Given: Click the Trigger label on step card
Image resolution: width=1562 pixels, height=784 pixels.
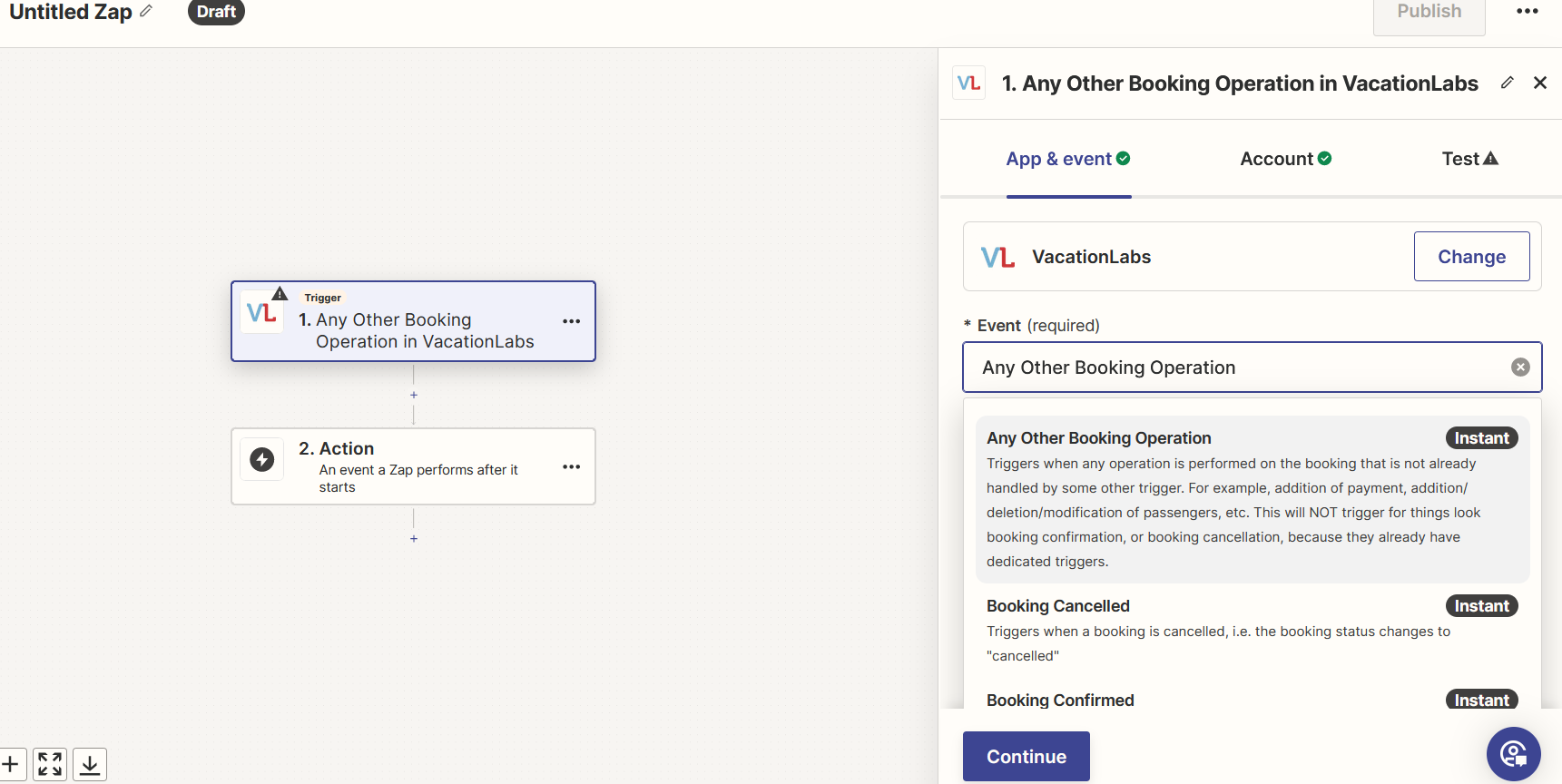Looking at the screenshot, I should pos(323,298).
